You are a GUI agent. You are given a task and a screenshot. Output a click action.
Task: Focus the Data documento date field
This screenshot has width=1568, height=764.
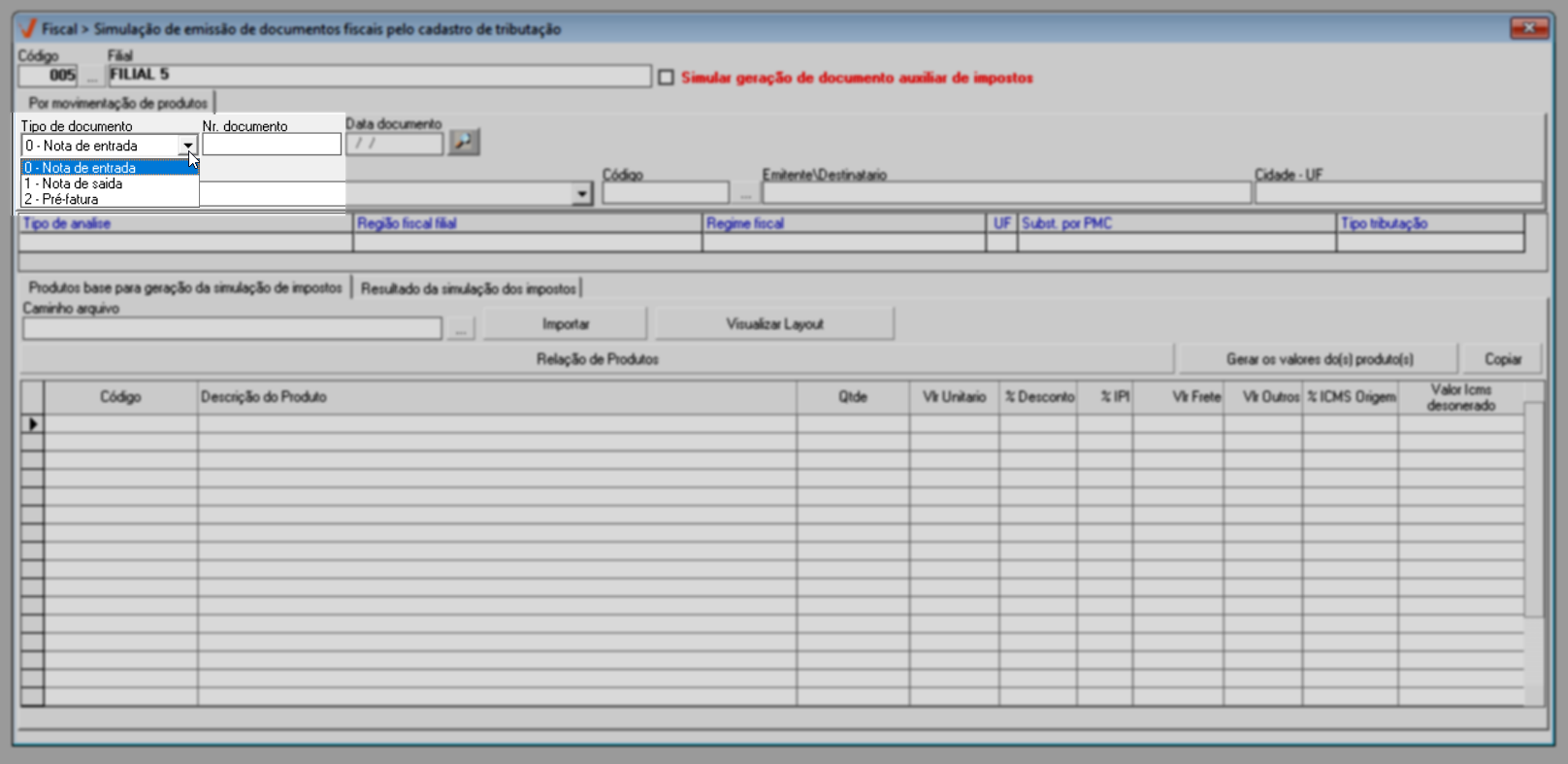tap(395, 144)
